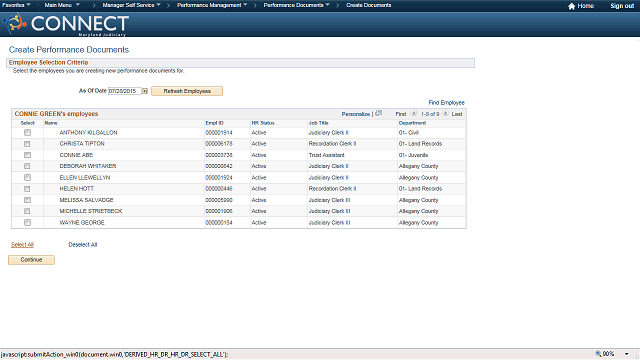Viewport: 640px width, 360px height.
Task: Sort by Name column header
Action: pos(51,123)
